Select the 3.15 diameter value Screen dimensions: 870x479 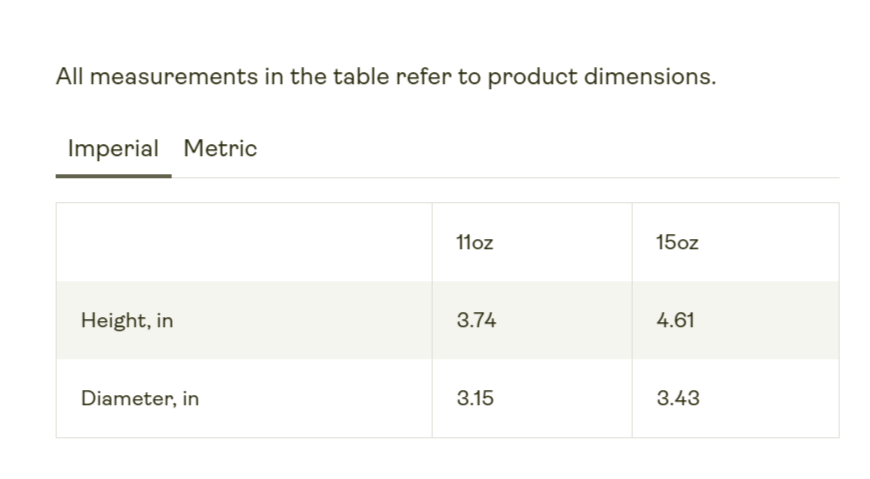[x=475, y=398]
